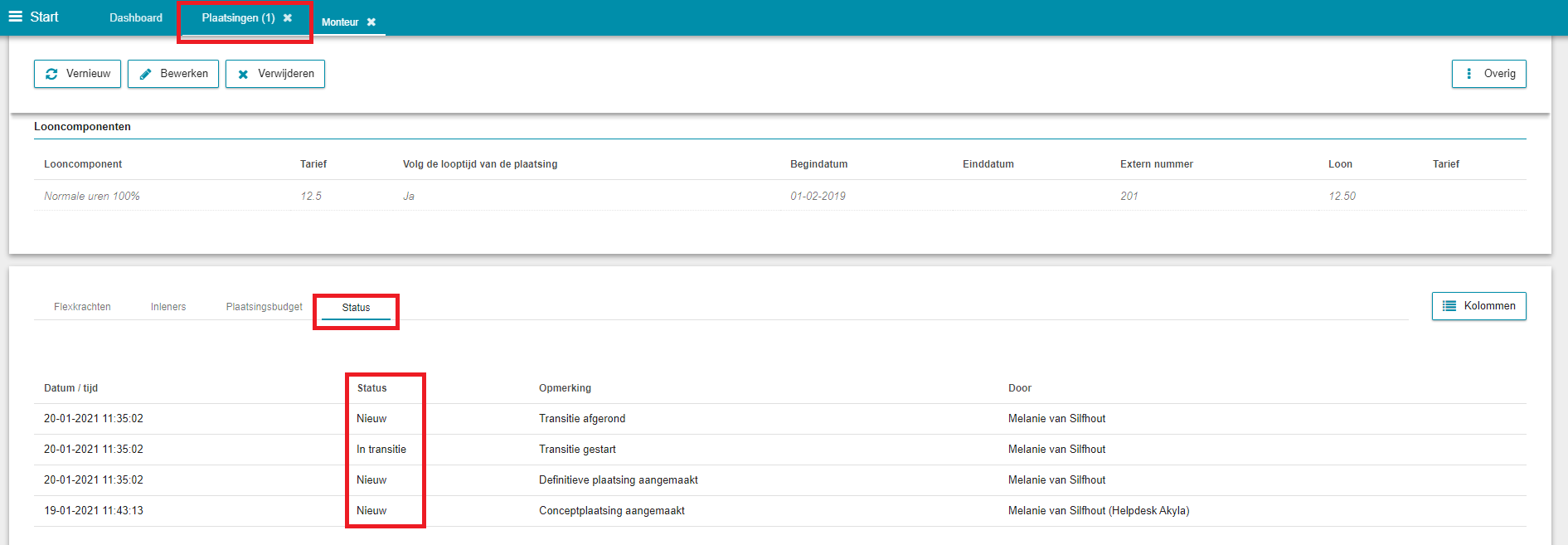The width and height of the screenshot is (1568, 545).
Task: Click the Begindatum column header
Action: [x=818, y=164]
